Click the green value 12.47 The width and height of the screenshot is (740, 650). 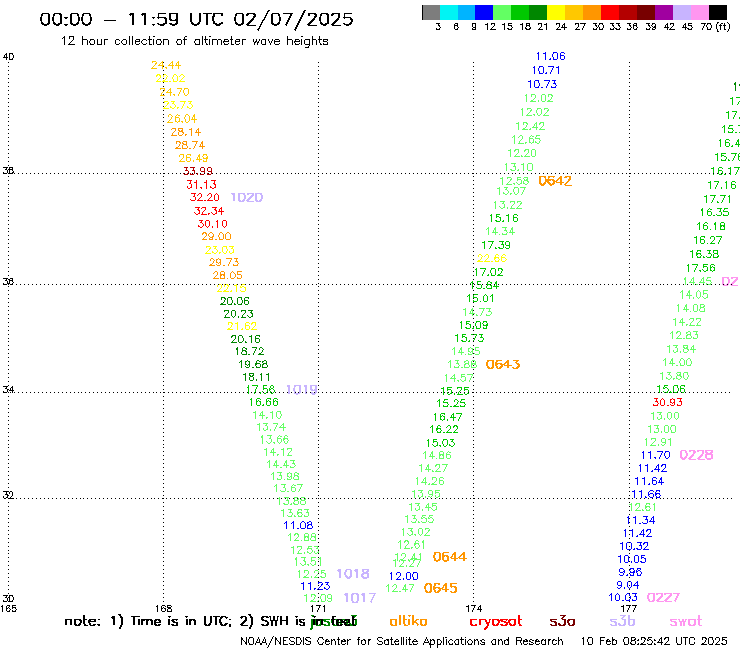coord(400,588)
